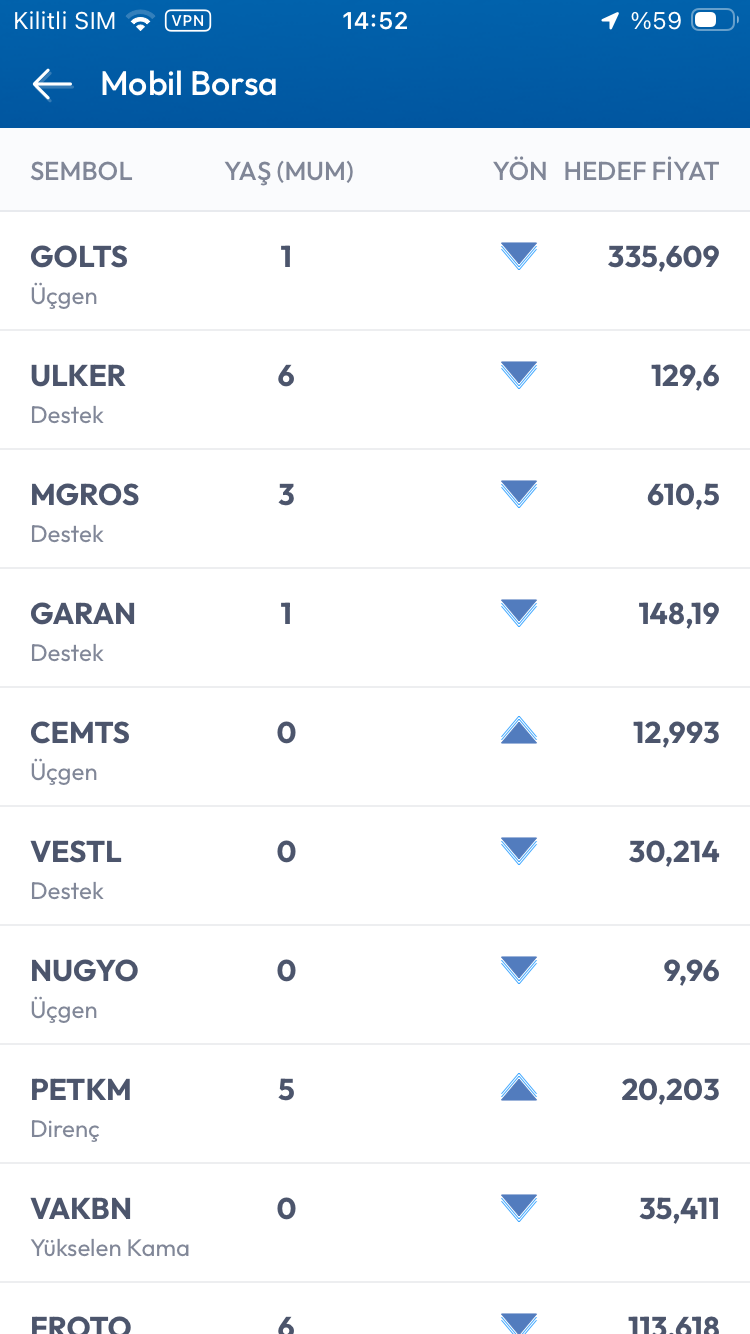
Task: Tap VAKBN downward direction arrow
Action: click(518, 1208)
